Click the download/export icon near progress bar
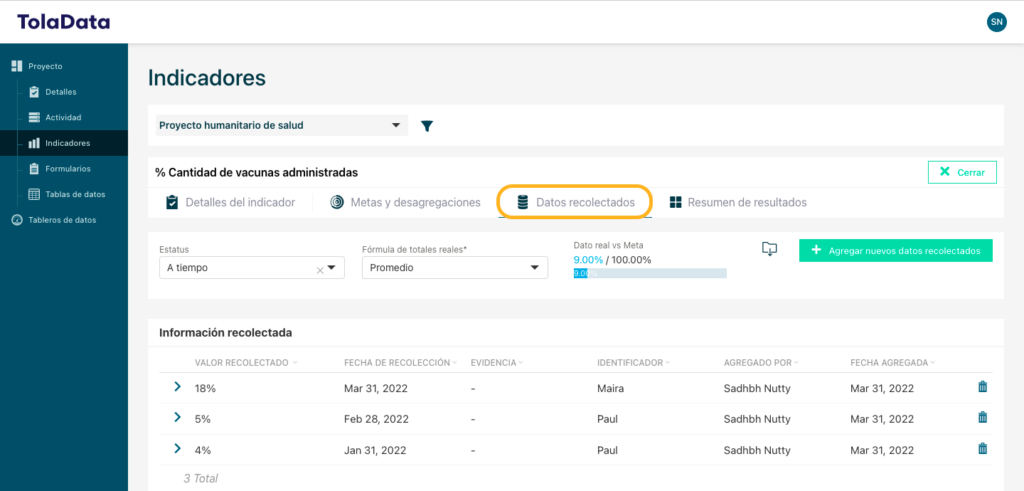 (769, 249)
